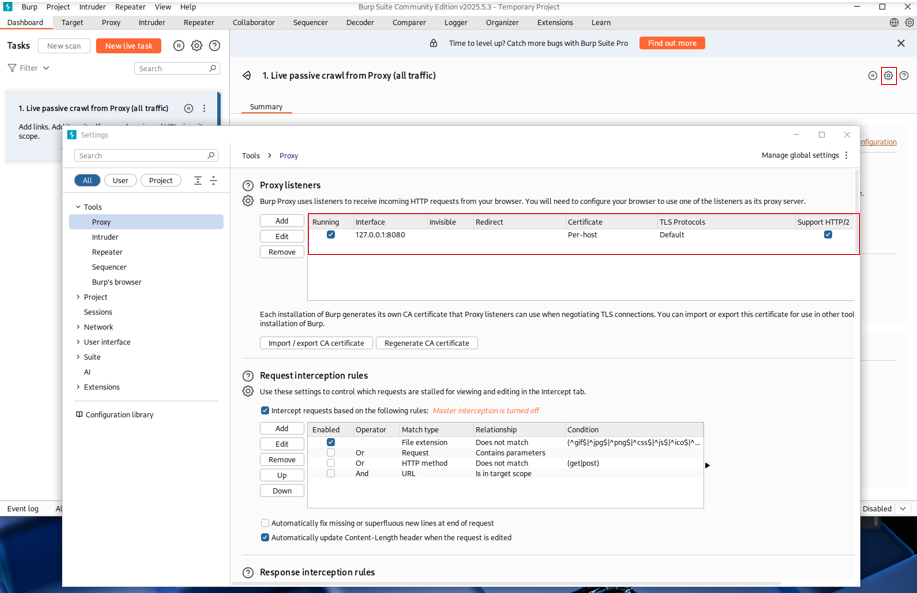Enable the Is in target scope rule
917x593 pixels.
click(331, 473)
